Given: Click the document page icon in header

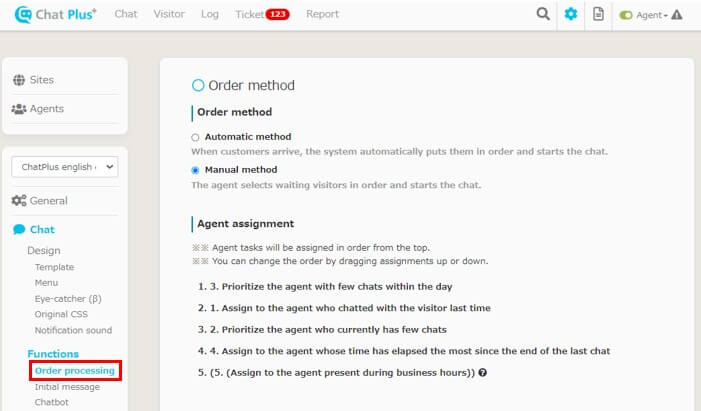Looking at the screenshot, I should (598, 14).
